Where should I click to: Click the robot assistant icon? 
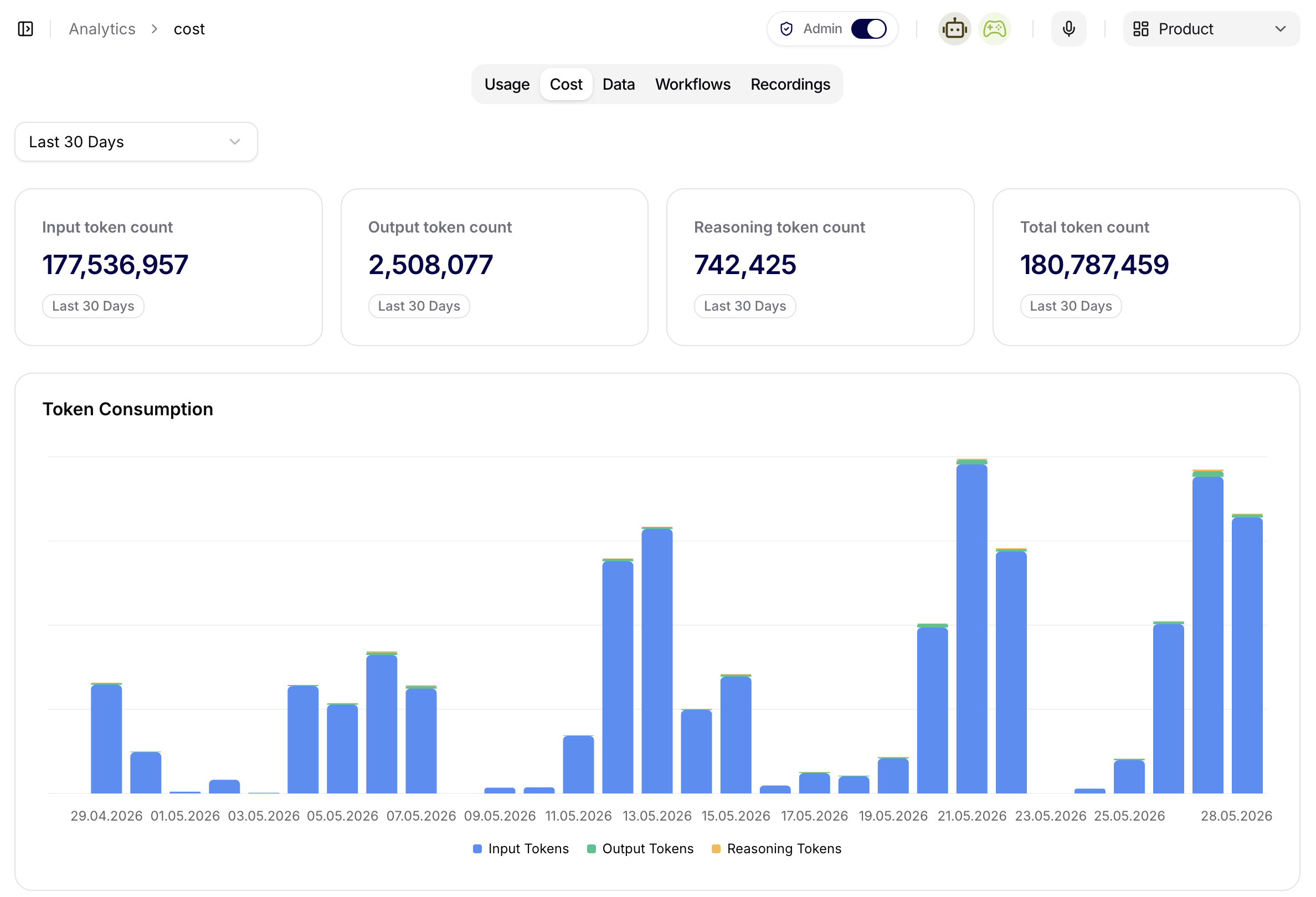click(955, 29)
